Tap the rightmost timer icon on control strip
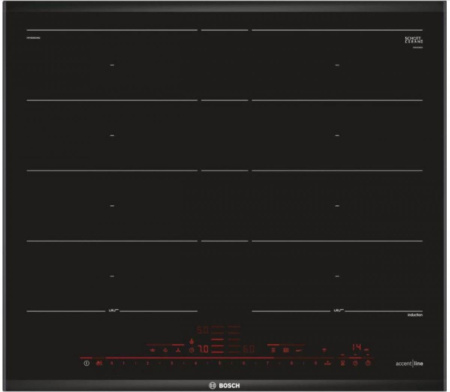This screenshot has height=392, width=450. [x=368, y=363]
